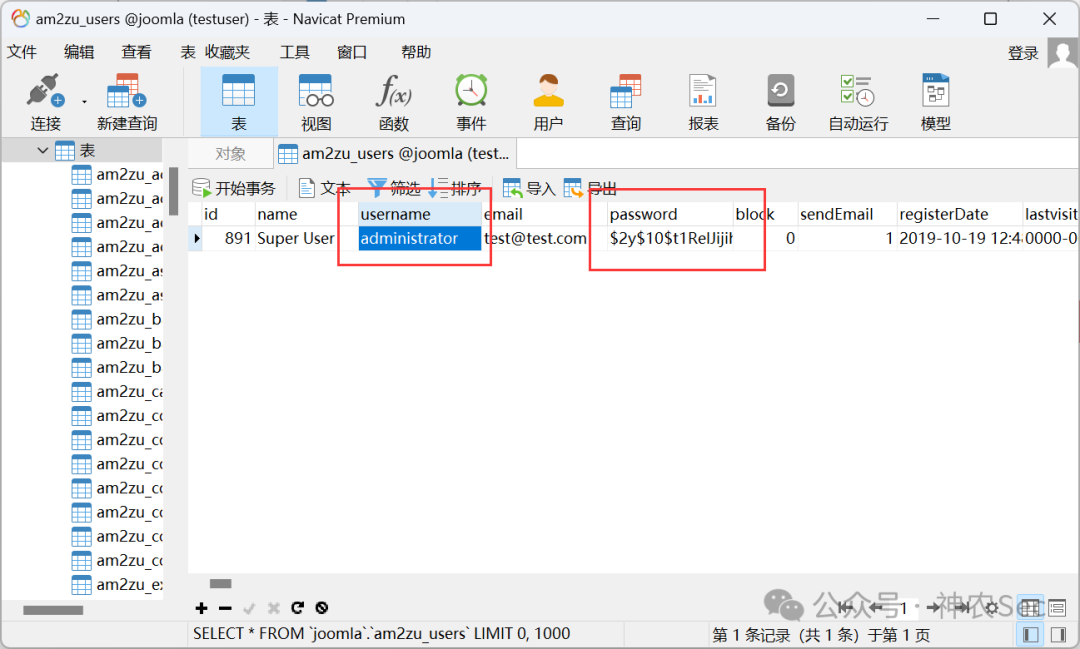Click the password column header
Viewport: 1080px width, 649px height.
tap(670, 214)
